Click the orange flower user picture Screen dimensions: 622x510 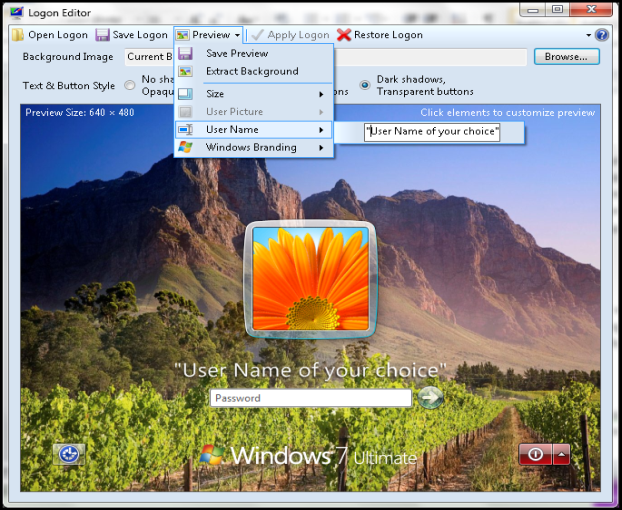tap(311, 279)
